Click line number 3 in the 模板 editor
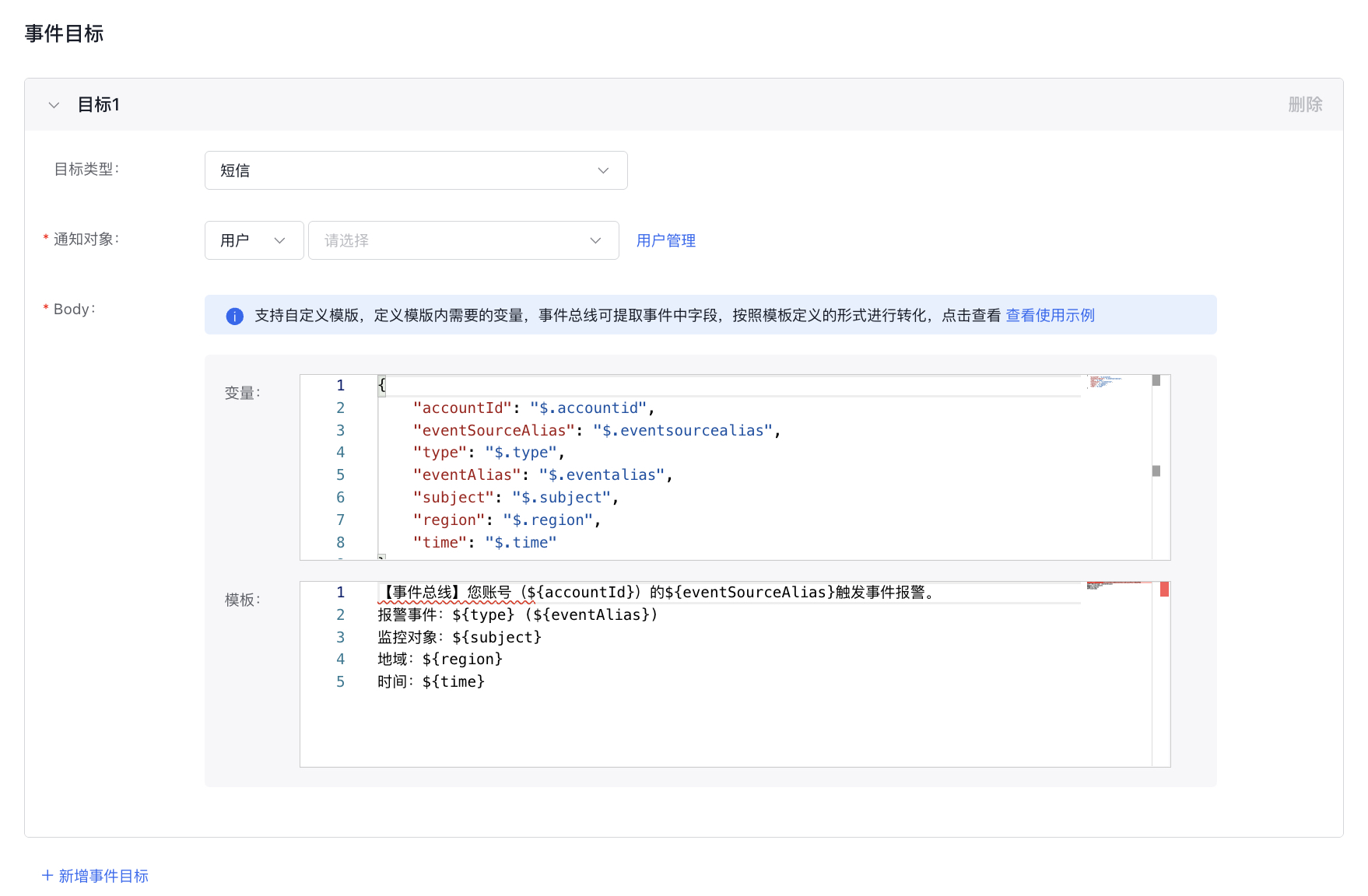The height and width of the screenshot is (896, 1368). click(x=340, y=638)
